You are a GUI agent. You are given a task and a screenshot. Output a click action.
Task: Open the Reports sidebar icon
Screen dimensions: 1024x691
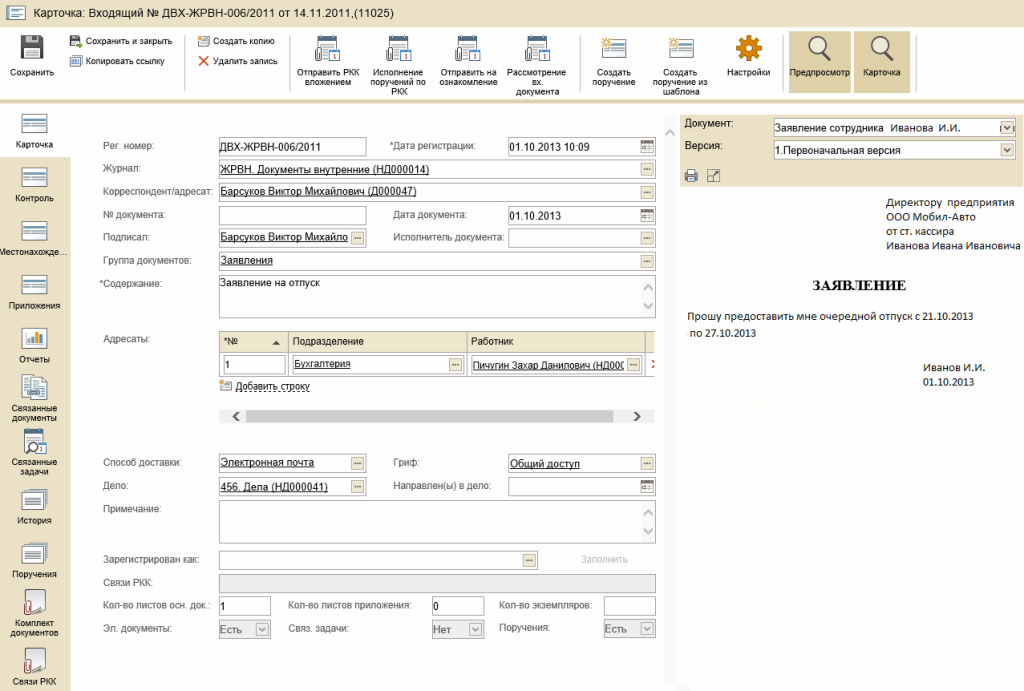coord(35,339)
